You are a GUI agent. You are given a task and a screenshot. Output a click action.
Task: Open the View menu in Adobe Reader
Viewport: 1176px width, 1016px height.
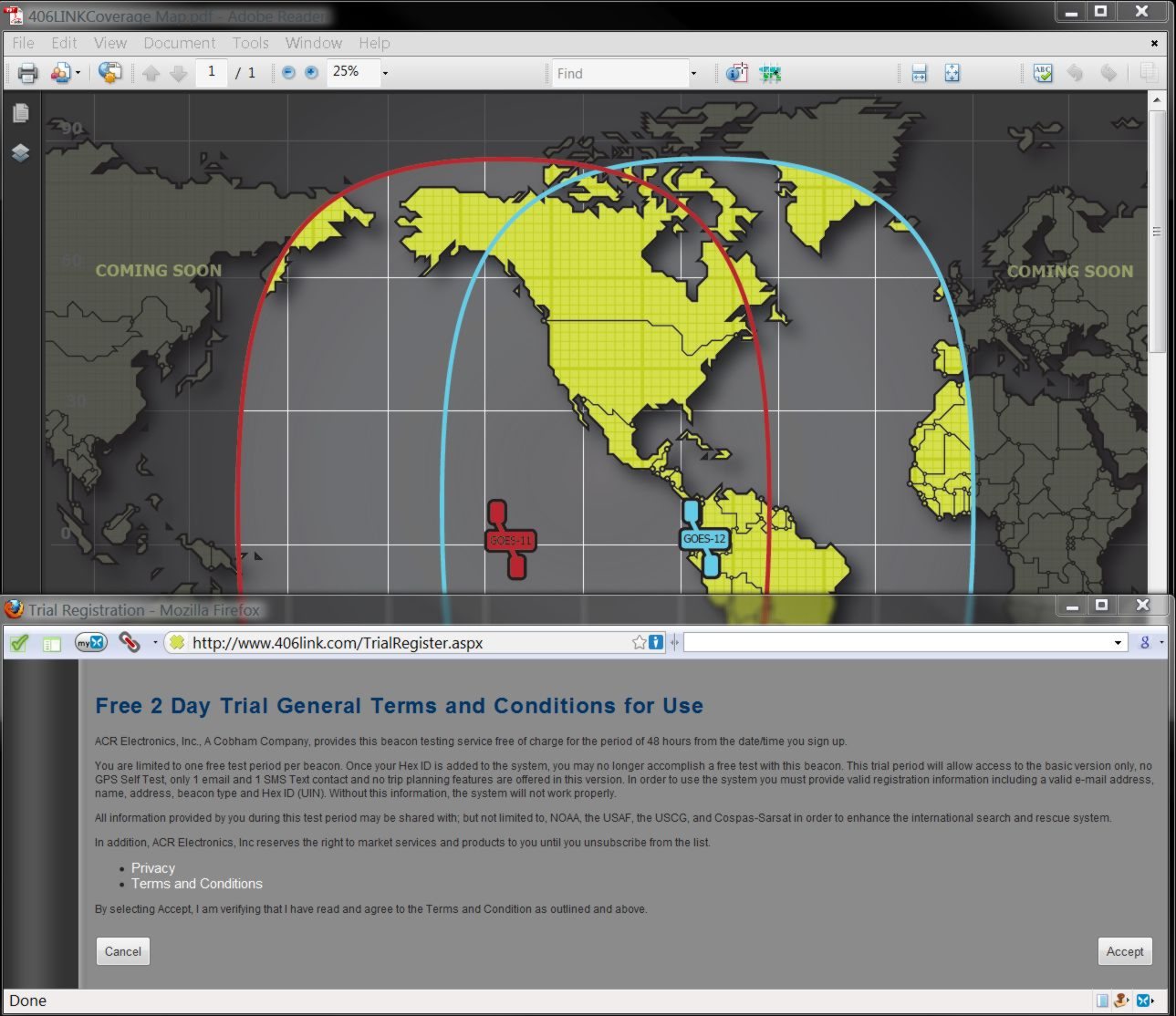[110, 43]
